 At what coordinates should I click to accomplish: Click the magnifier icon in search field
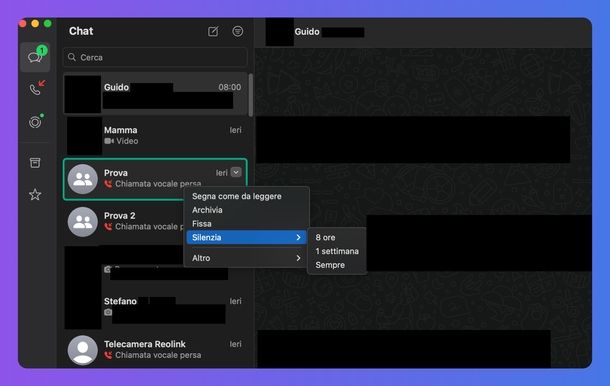72,57
